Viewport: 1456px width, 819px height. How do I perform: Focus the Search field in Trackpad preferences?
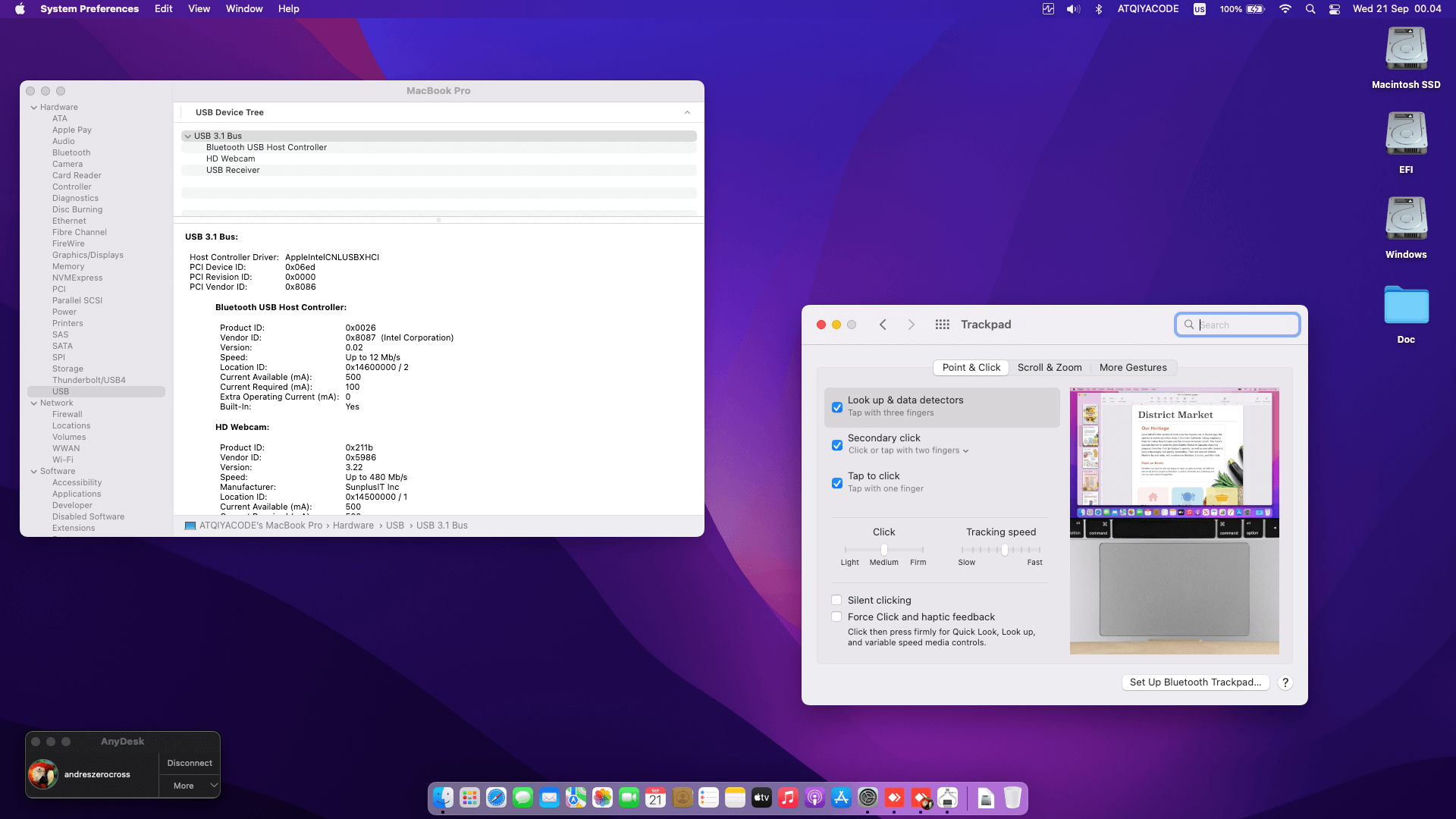pos(1237,325)
